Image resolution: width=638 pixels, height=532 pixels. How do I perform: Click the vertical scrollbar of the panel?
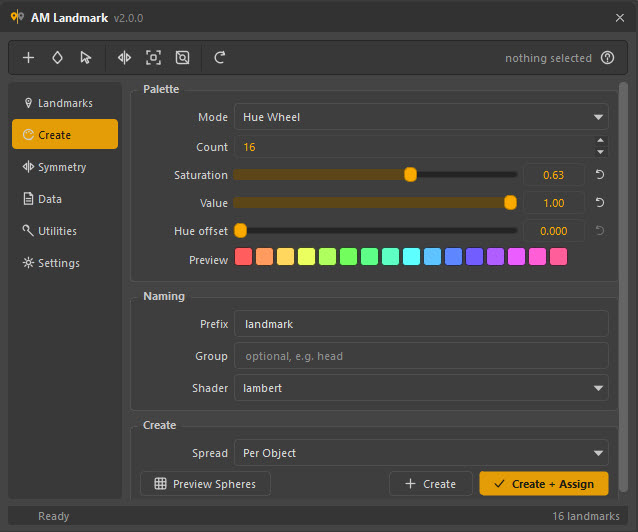click(623, 287)
